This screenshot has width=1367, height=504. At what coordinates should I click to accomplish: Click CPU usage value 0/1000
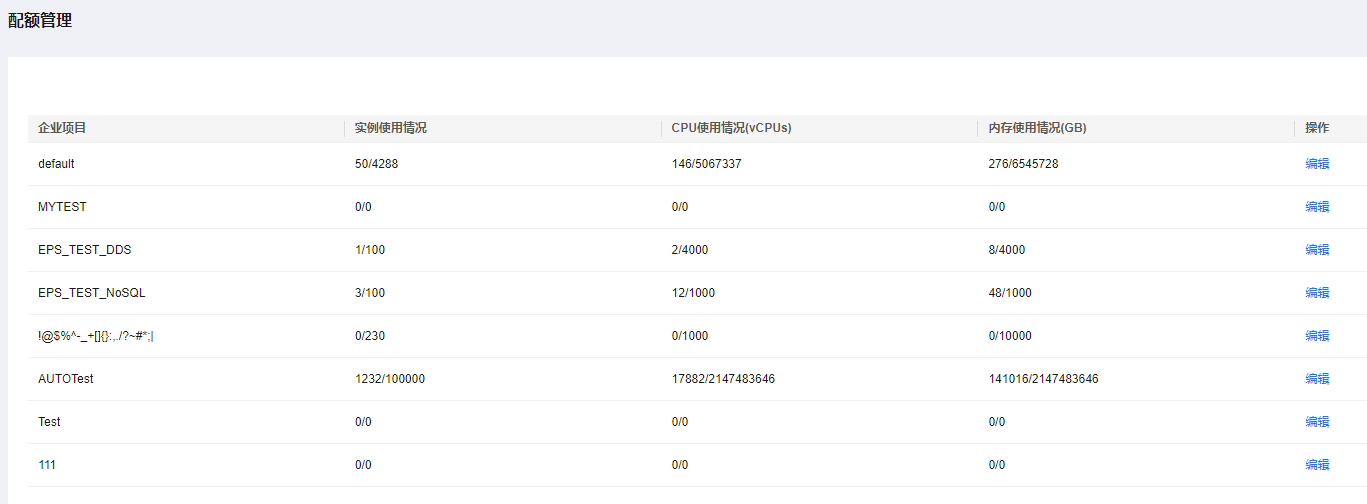pos(690,336)
